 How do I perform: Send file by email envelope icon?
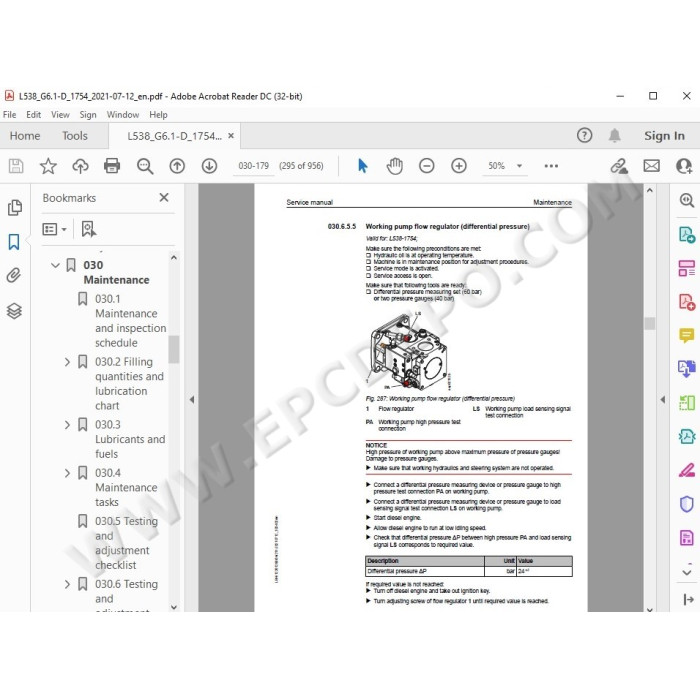(651, 166)
